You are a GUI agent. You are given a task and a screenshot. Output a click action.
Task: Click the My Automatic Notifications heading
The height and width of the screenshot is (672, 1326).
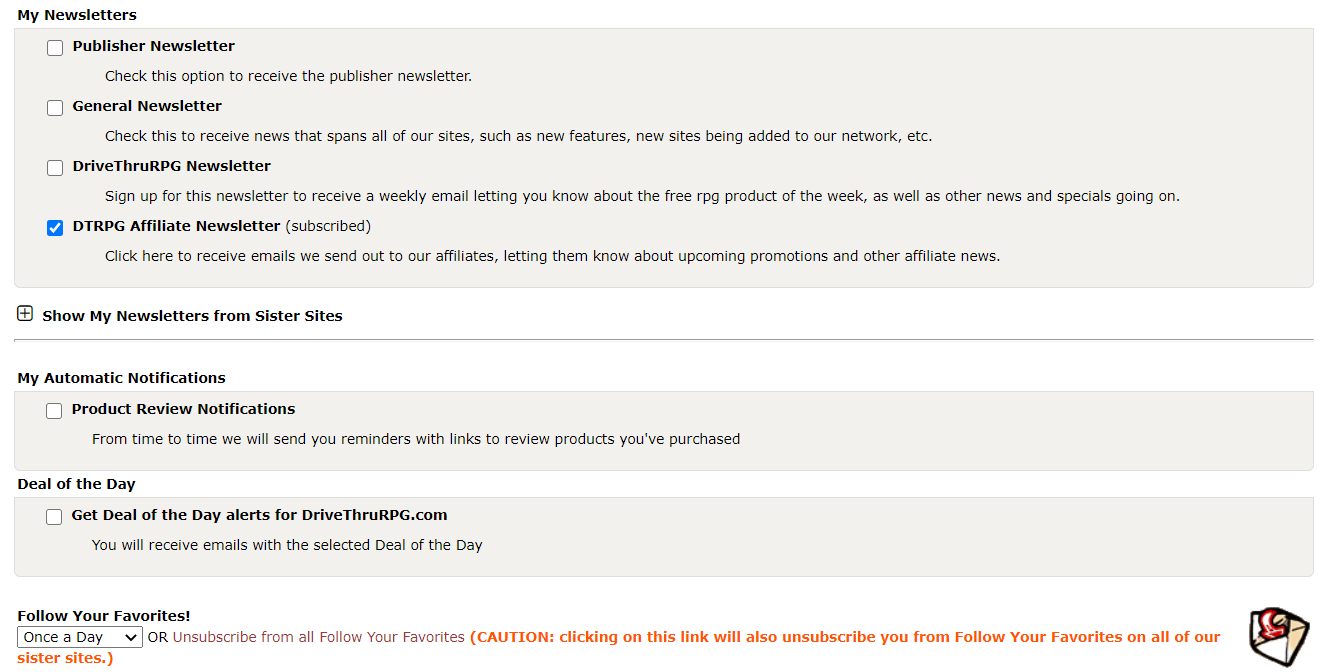tap(121, 378)
